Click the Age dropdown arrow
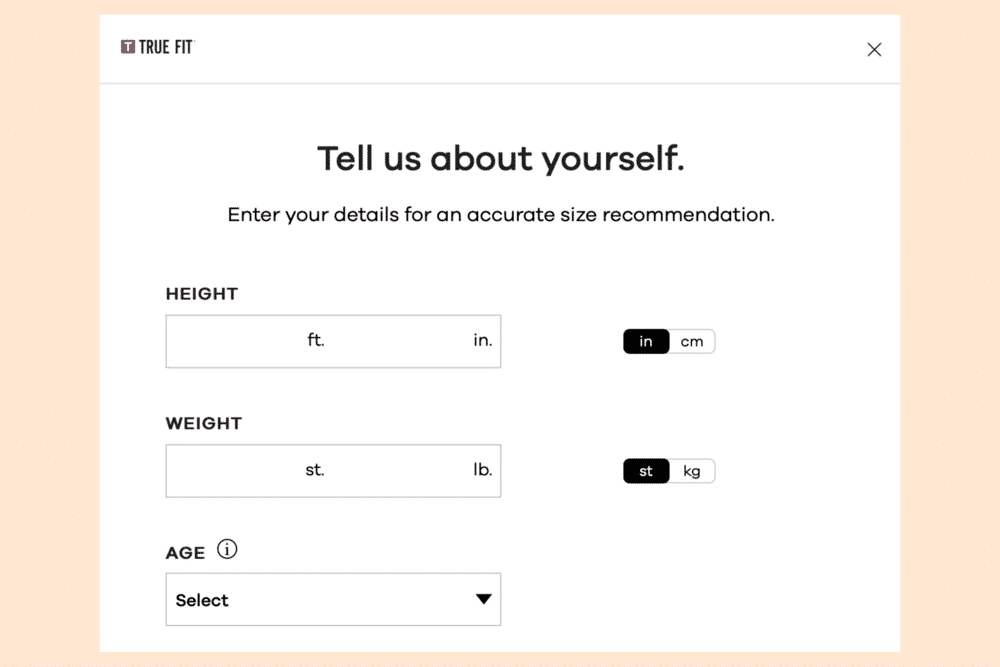The width and height of the screenshot is (1000, 667). click(483, 600)
